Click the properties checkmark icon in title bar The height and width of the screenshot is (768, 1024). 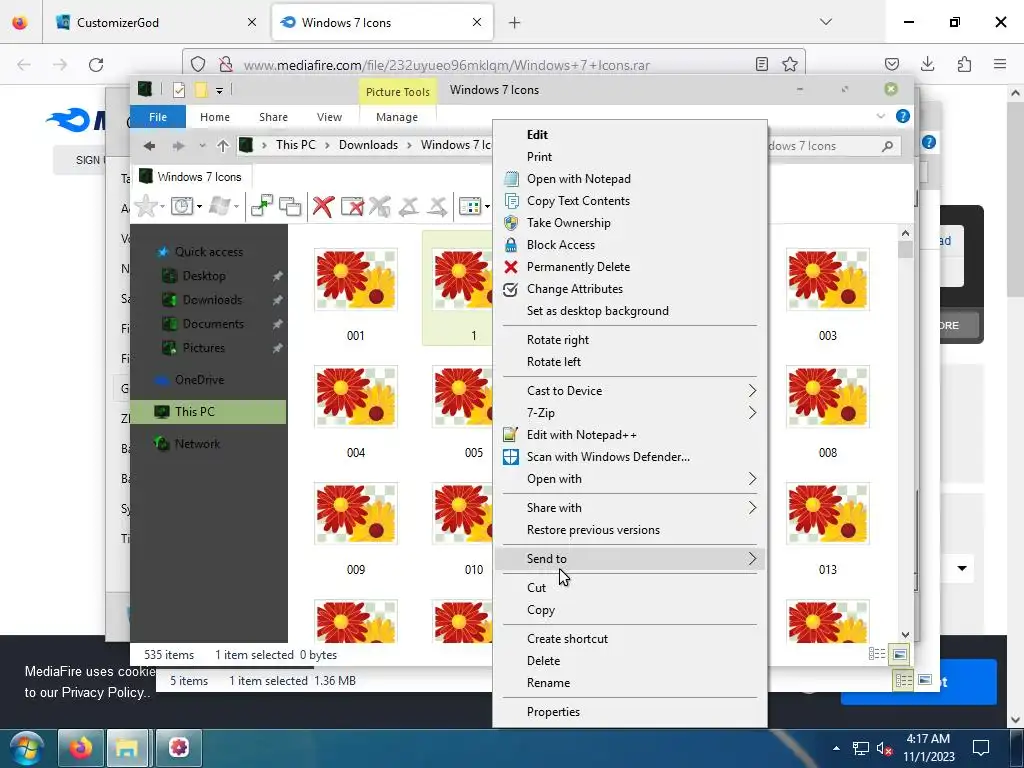click(x=179, y=90)
